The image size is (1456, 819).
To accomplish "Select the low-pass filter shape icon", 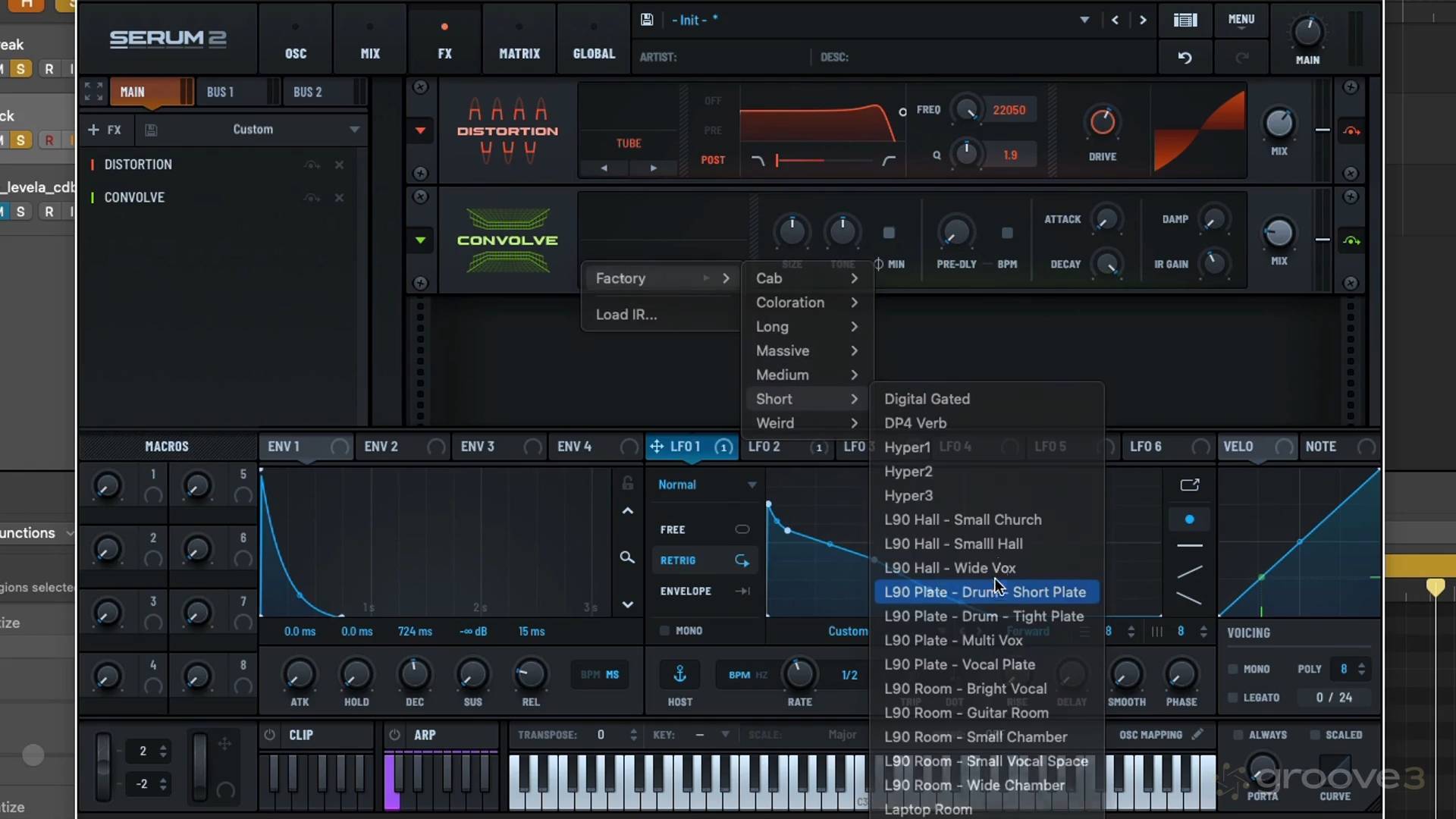I will click(x=758, y=160).
